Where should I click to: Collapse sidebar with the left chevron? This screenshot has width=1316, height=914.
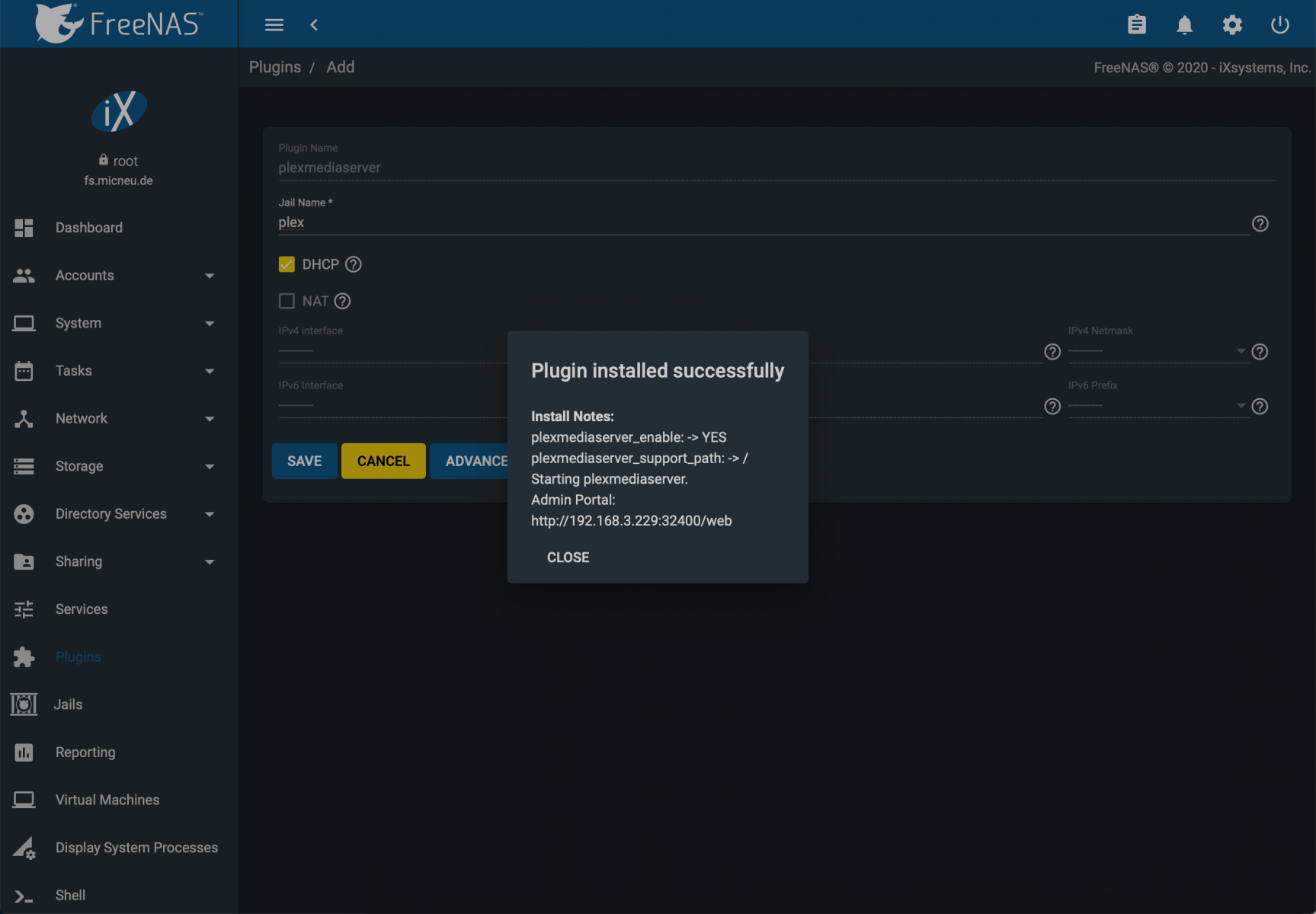tap(314, 25)
